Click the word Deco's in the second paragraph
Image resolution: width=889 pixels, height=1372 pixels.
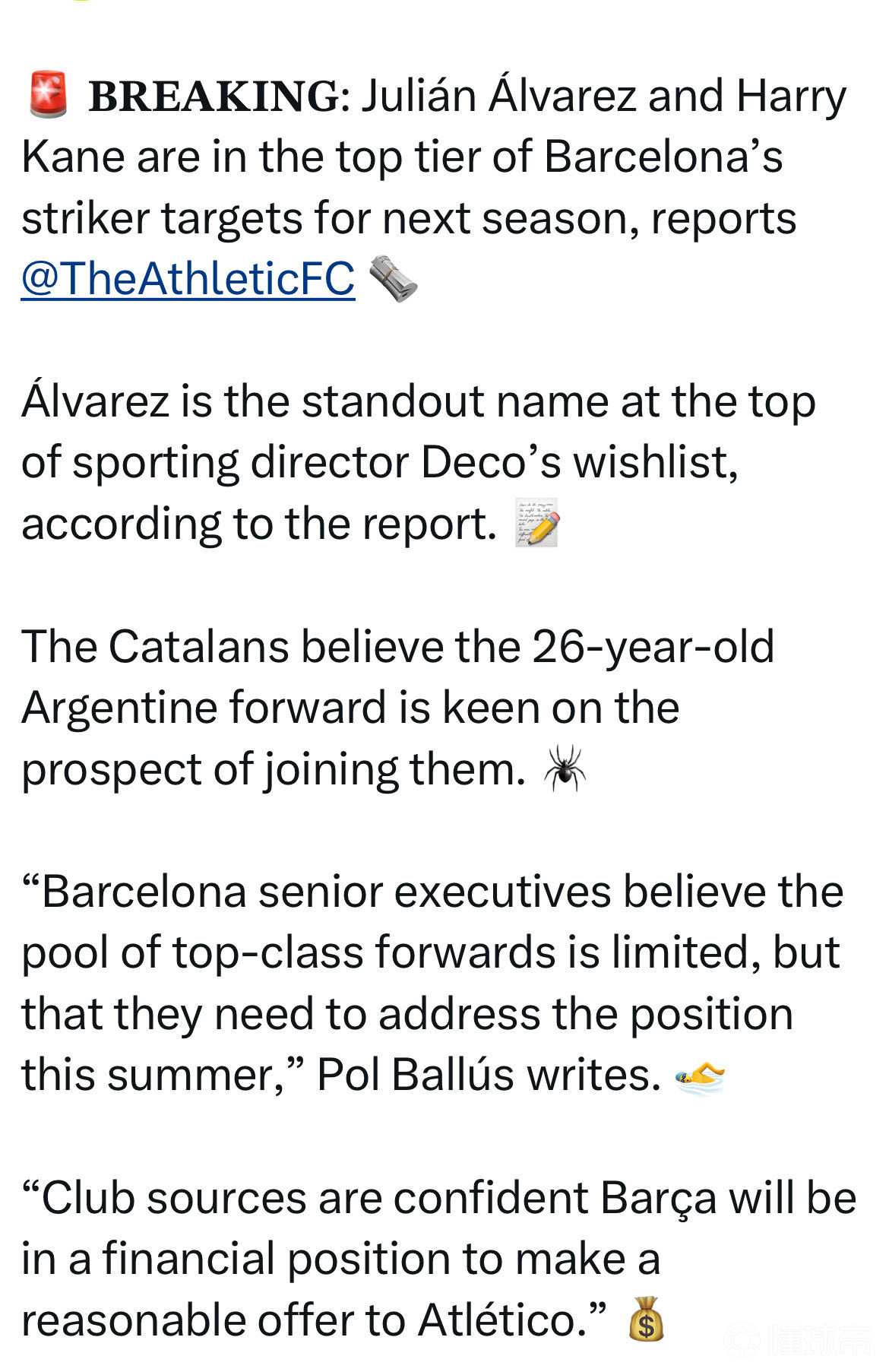491,462
